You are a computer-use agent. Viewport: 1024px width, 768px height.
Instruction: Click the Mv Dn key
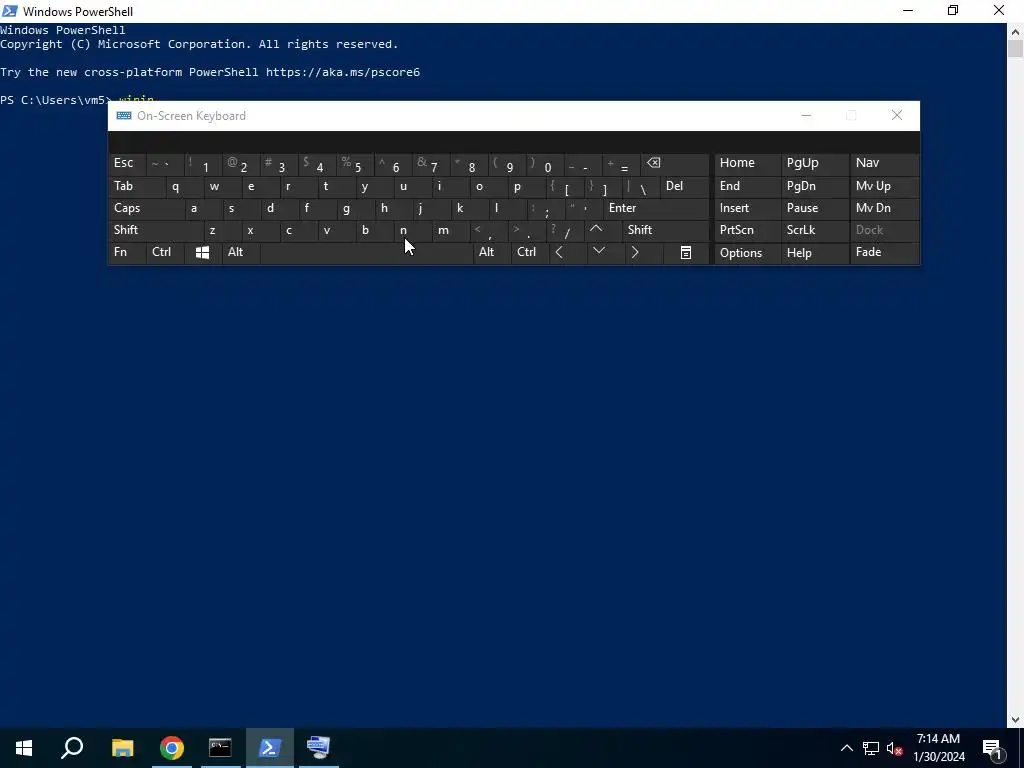point(885,208)
